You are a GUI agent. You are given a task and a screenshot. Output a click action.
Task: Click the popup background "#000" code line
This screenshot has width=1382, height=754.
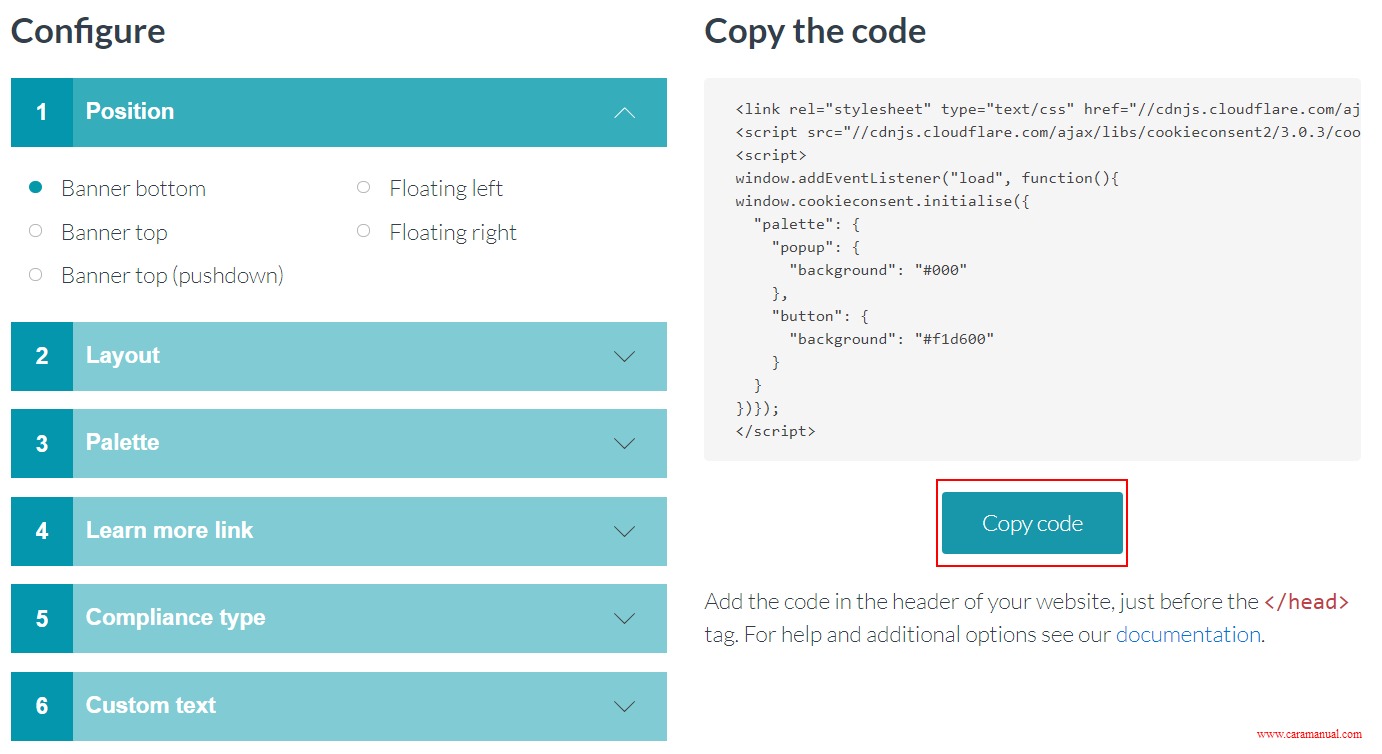click(x=878, y=270)
